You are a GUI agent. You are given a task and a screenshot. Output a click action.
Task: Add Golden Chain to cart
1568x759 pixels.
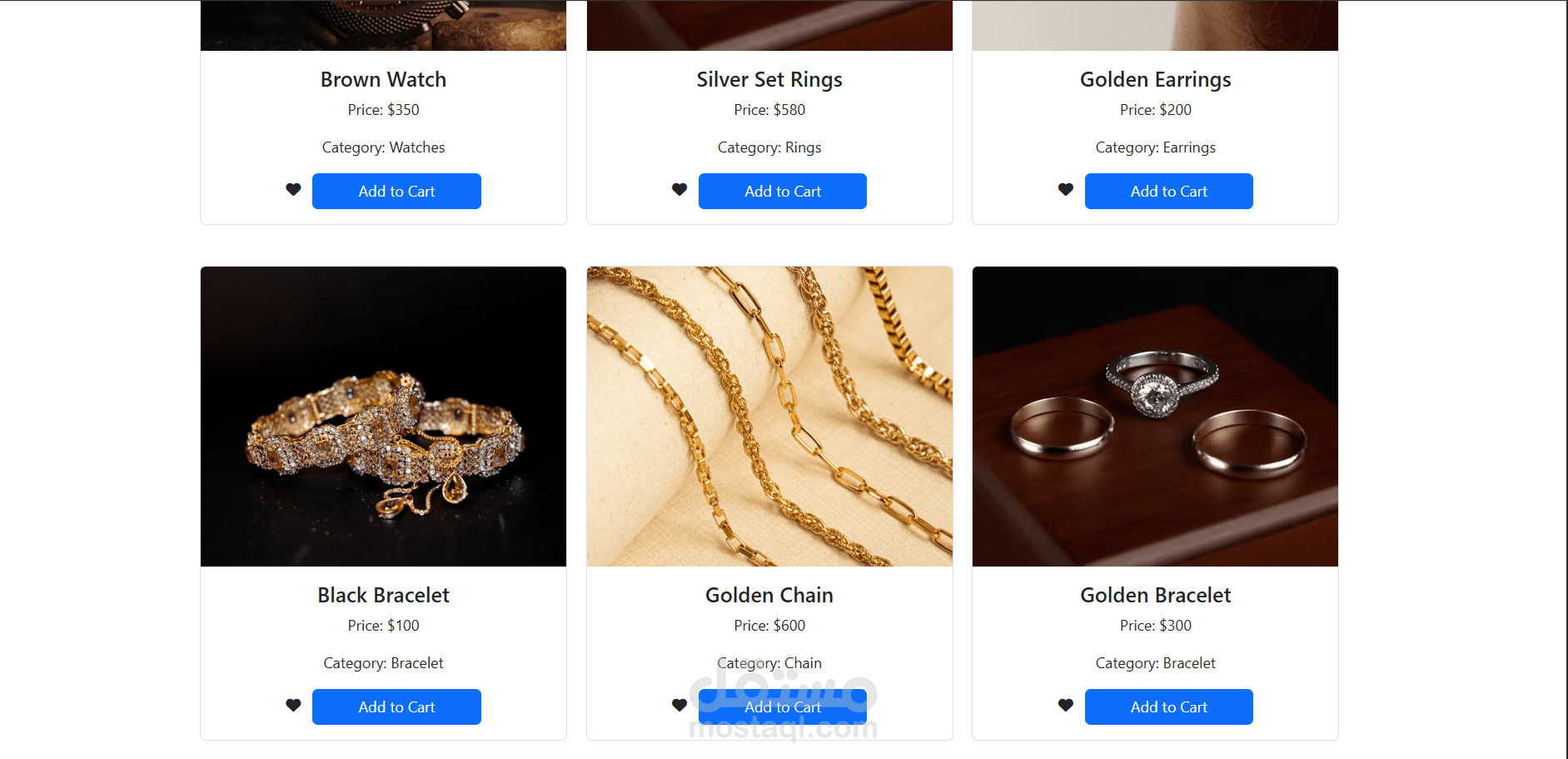(783, 707)
